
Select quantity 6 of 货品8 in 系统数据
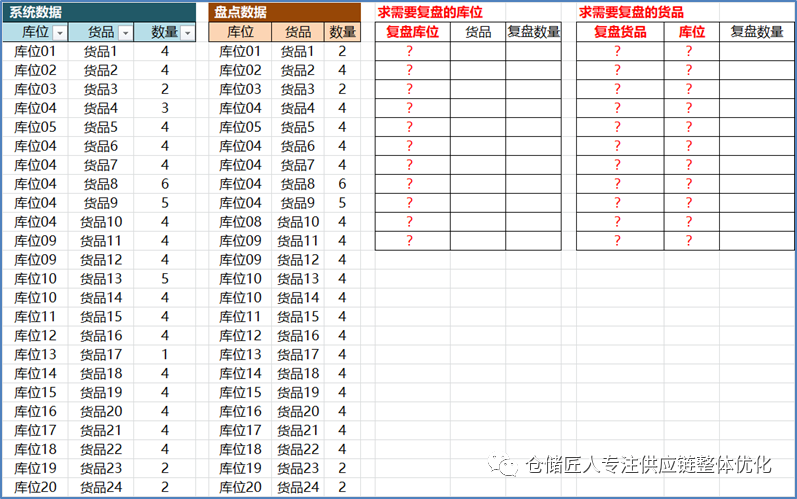point(165,184)
